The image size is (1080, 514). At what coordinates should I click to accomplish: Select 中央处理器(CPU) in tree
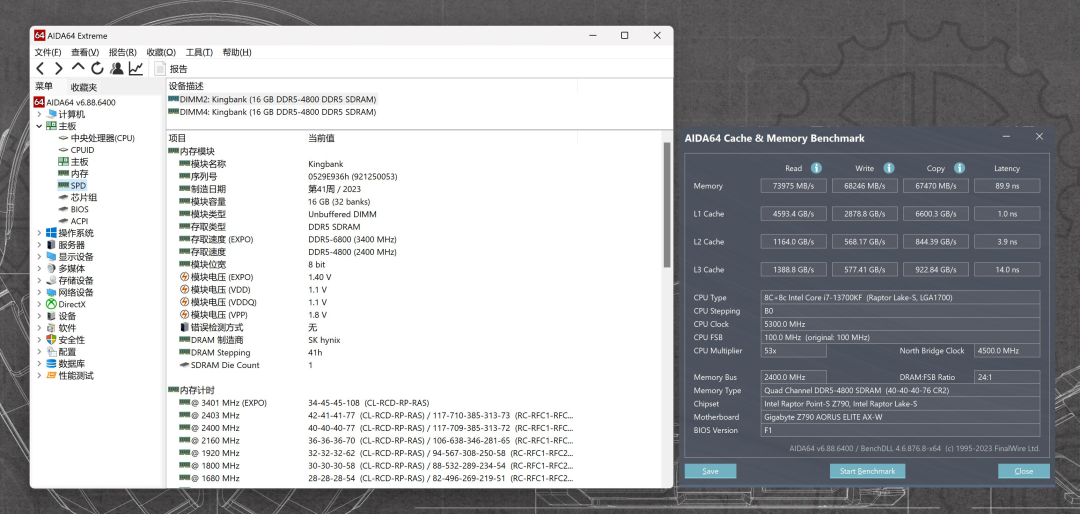click(96, 138)
